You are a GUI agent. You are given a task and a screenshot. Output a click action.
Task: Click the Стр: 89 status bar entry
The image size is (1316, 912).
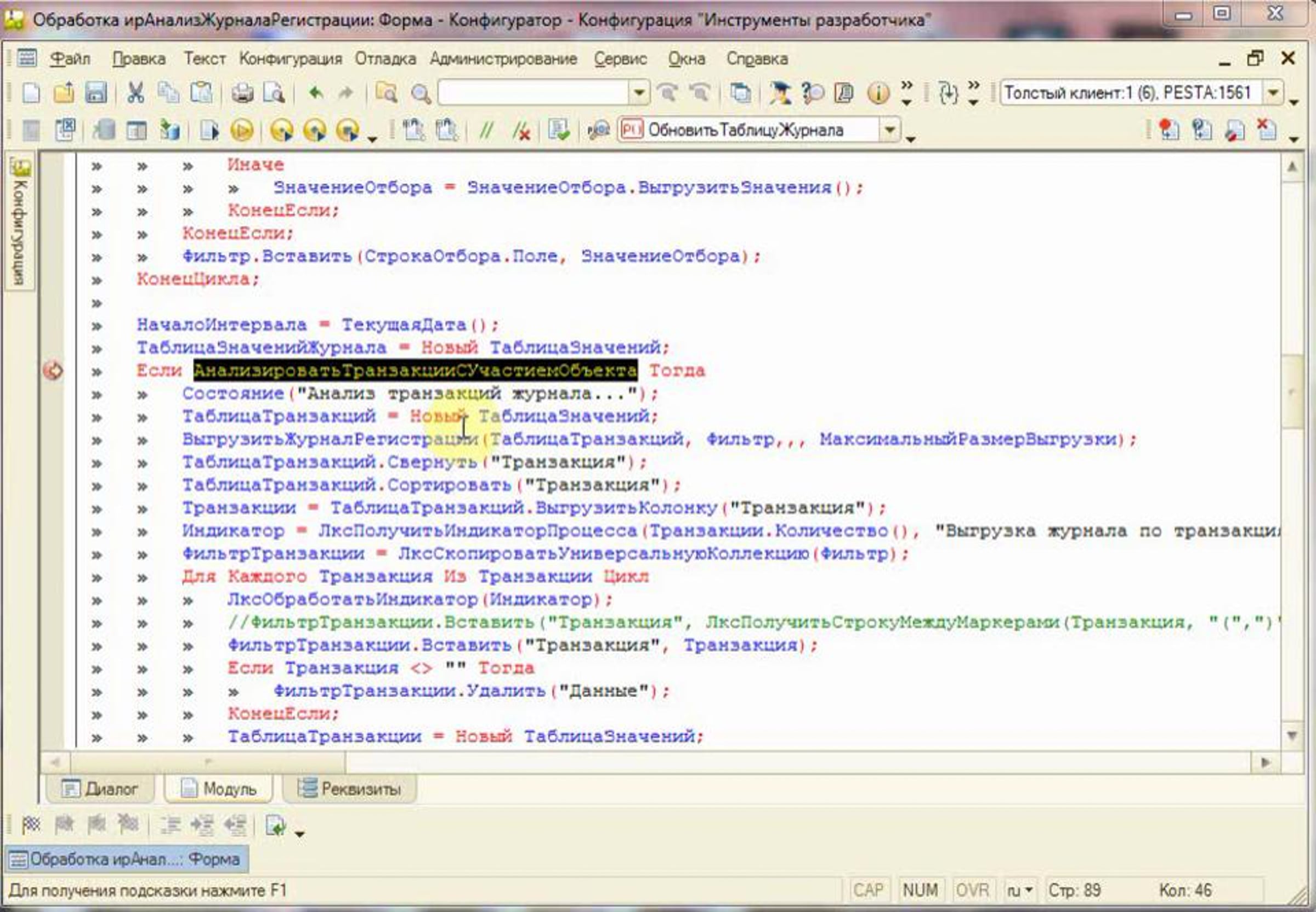(x=1074, y=891)
